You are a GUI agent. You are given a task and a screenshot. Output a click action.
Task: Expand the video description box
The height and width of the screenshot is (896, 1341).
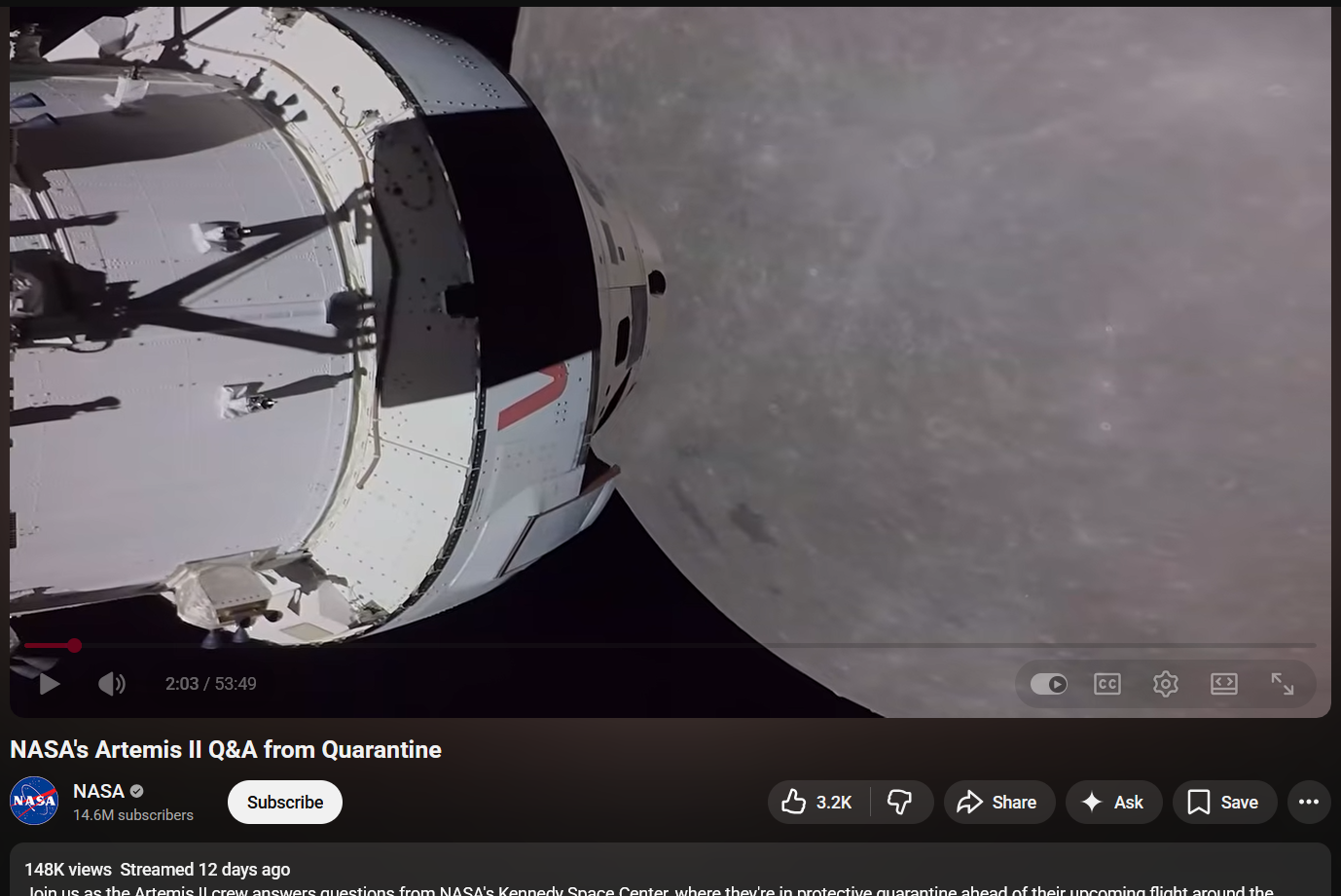(x=670, y=870)
